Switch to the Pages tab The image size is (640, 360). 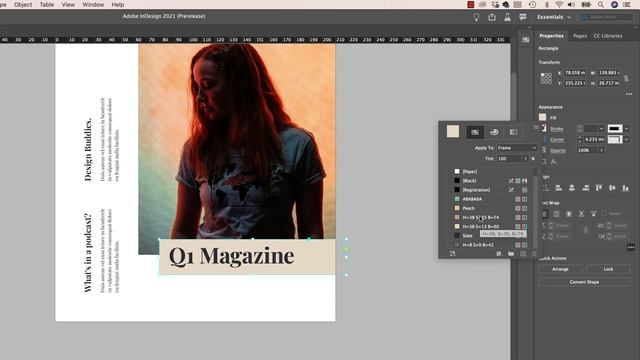[x=580, y=36]
